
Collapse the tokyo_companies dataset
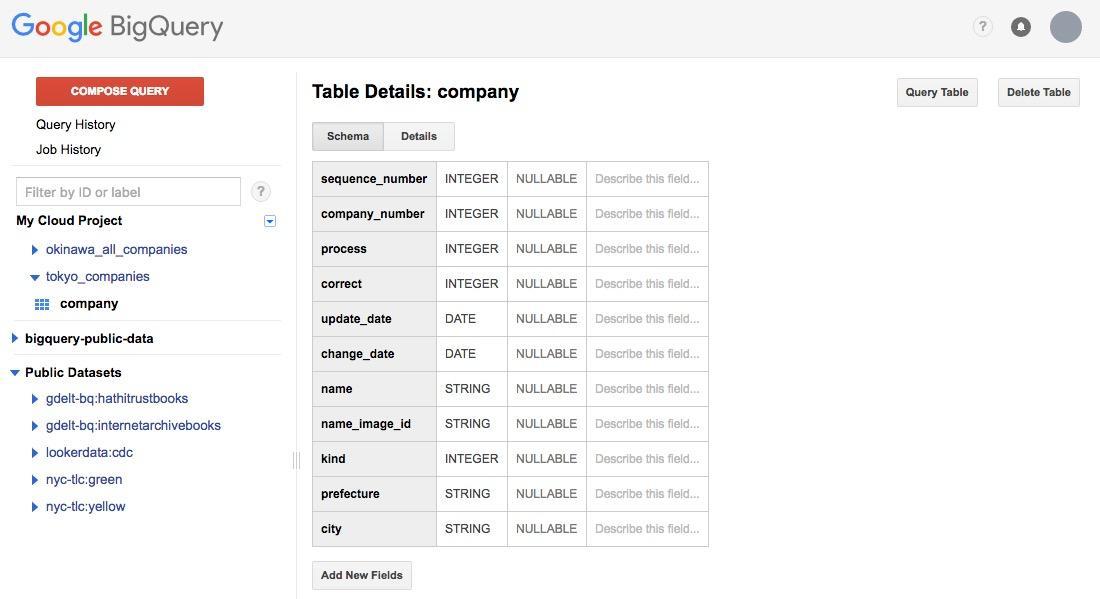point(34,277)
